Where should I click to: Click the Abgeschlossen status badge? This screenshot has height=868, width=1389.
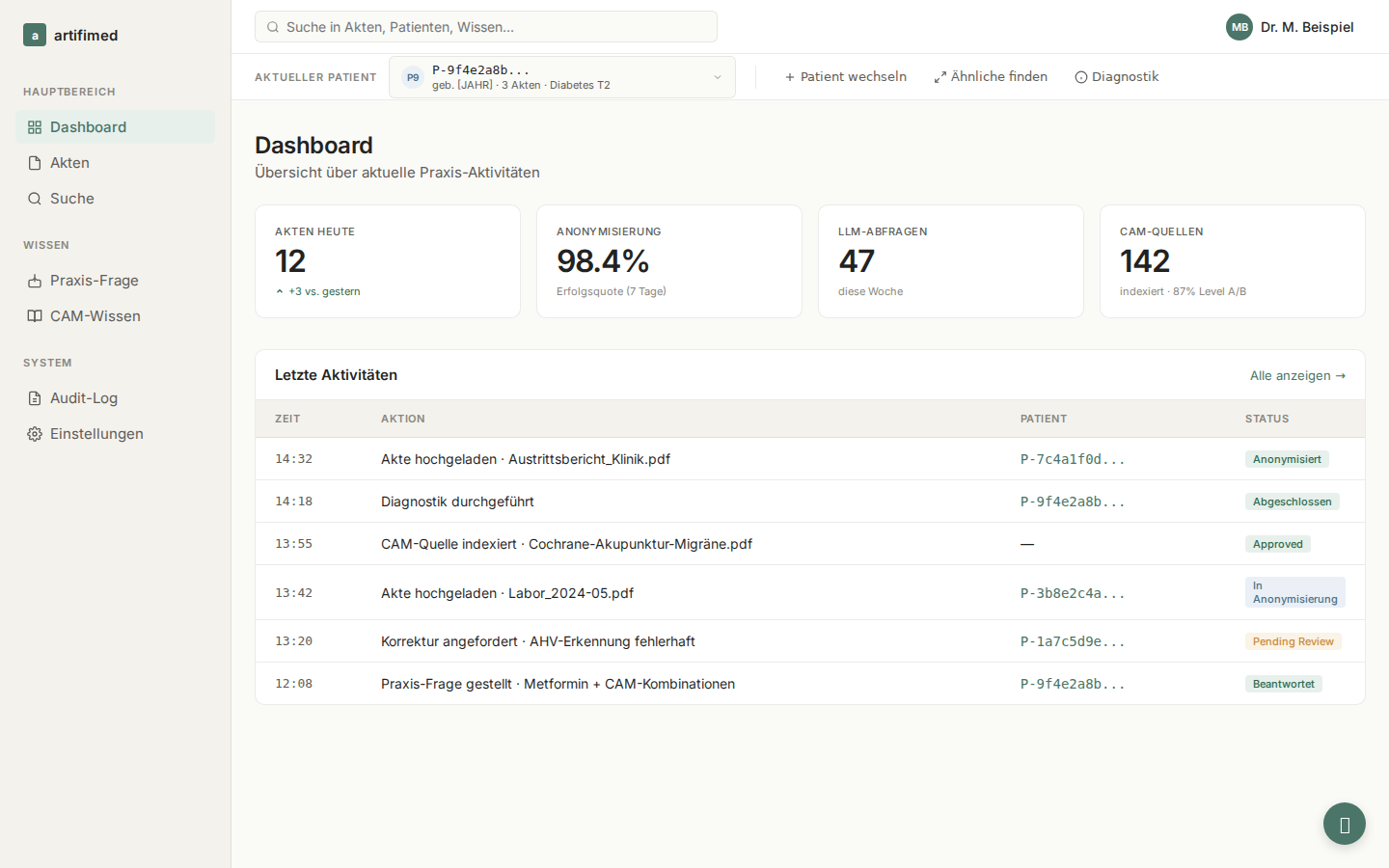tap(1292, 502)
